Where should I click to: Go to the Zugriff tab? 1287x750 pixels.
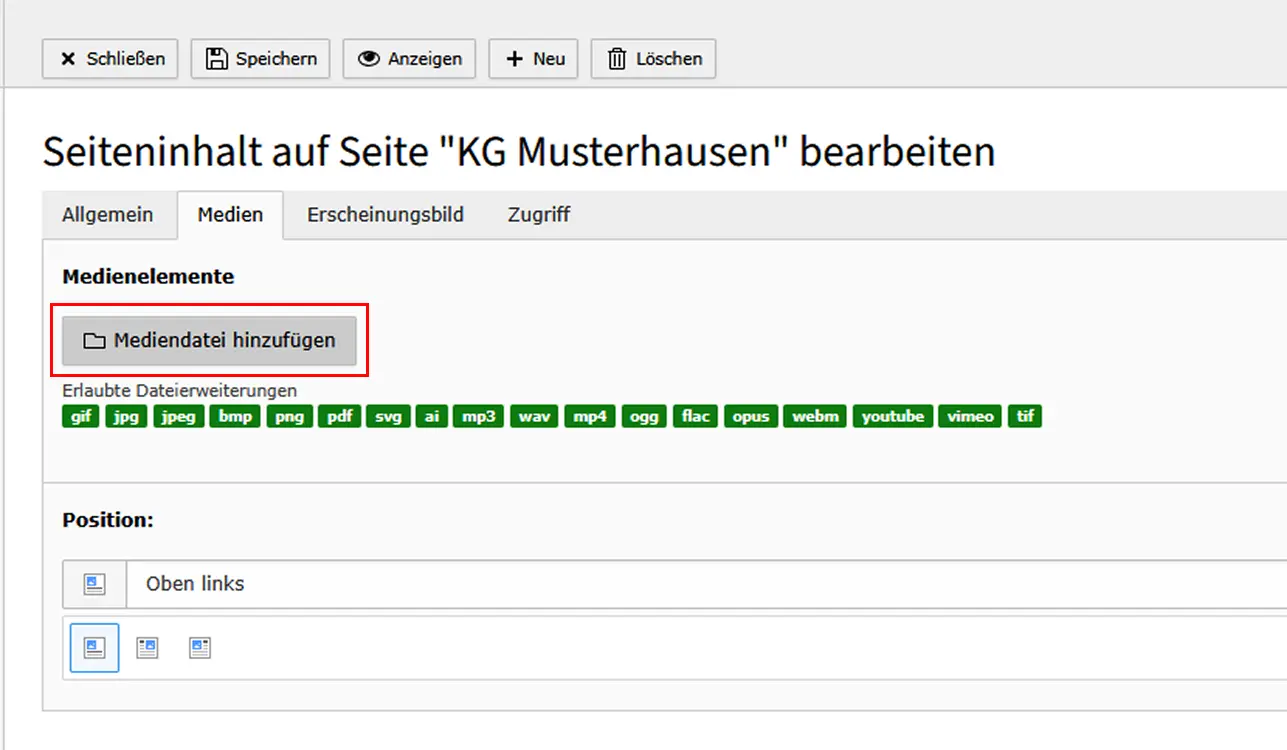[539, 215]
